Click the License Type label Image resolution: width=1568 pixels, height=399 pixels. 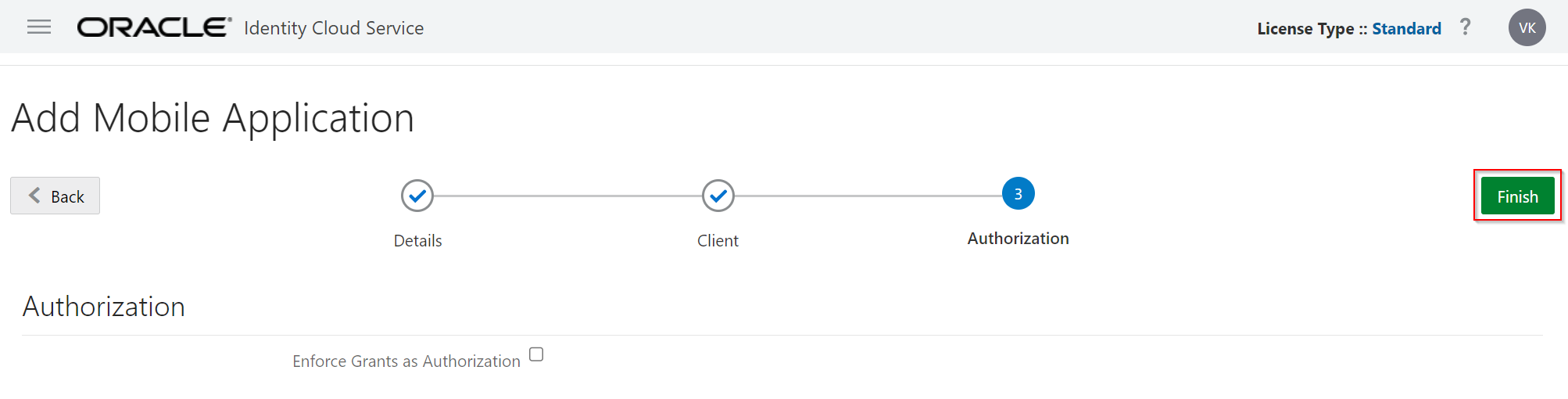tap(1305, 29)
